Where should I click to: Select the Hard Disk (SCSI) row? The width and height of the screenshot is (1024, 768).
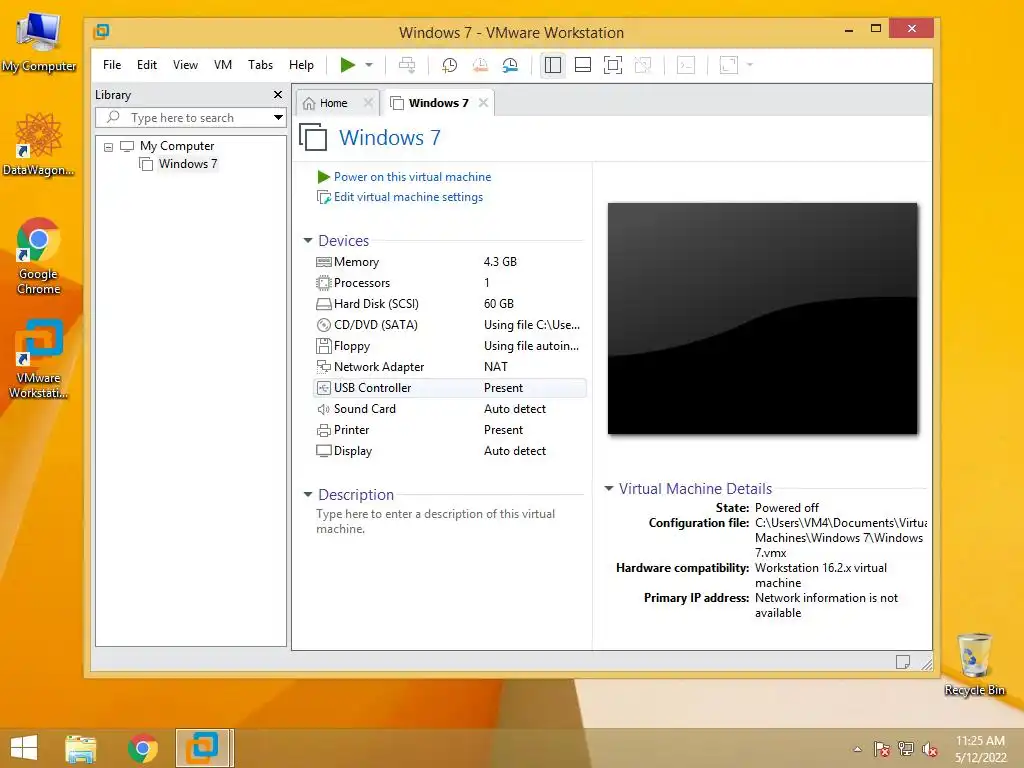click(x=450, y=304)
